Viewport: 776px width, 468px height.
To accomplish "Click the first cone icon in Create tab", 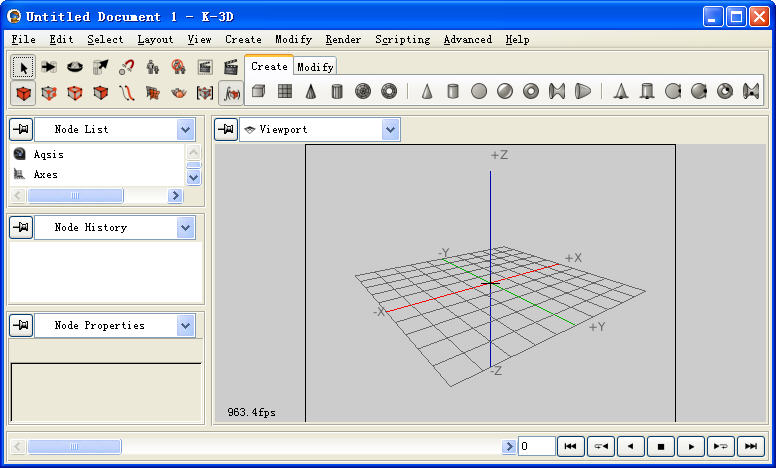I will [311, 92].
